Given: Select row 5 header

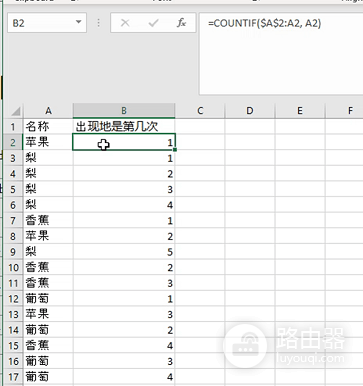Looking at the screenshot, I should [13, 189].
